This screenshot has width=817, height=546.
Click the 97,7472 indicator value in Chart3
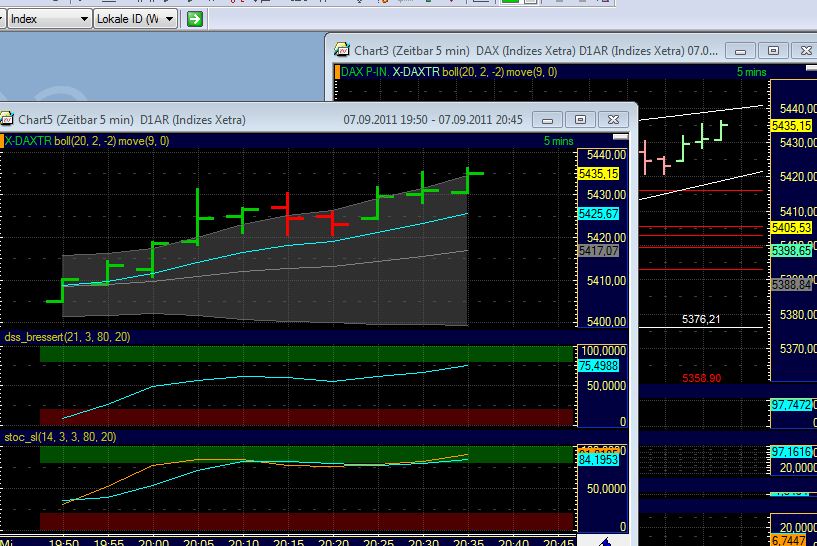[791, 405]
